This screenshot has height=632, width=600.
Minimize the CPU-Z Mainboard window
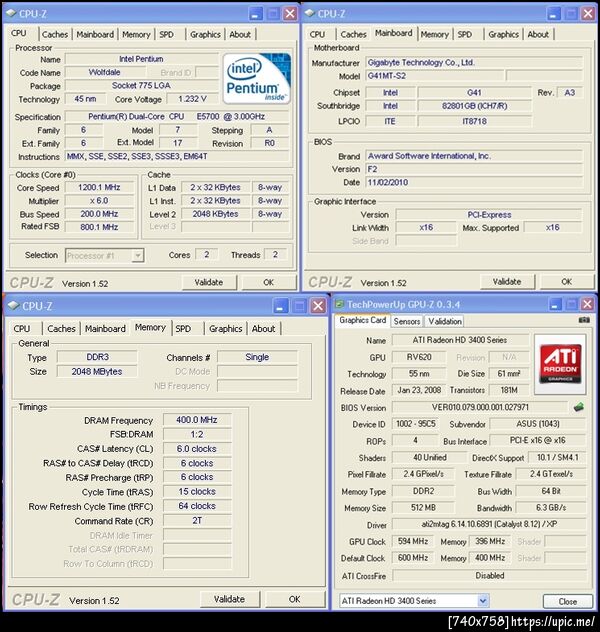click(x=554, y=14)
